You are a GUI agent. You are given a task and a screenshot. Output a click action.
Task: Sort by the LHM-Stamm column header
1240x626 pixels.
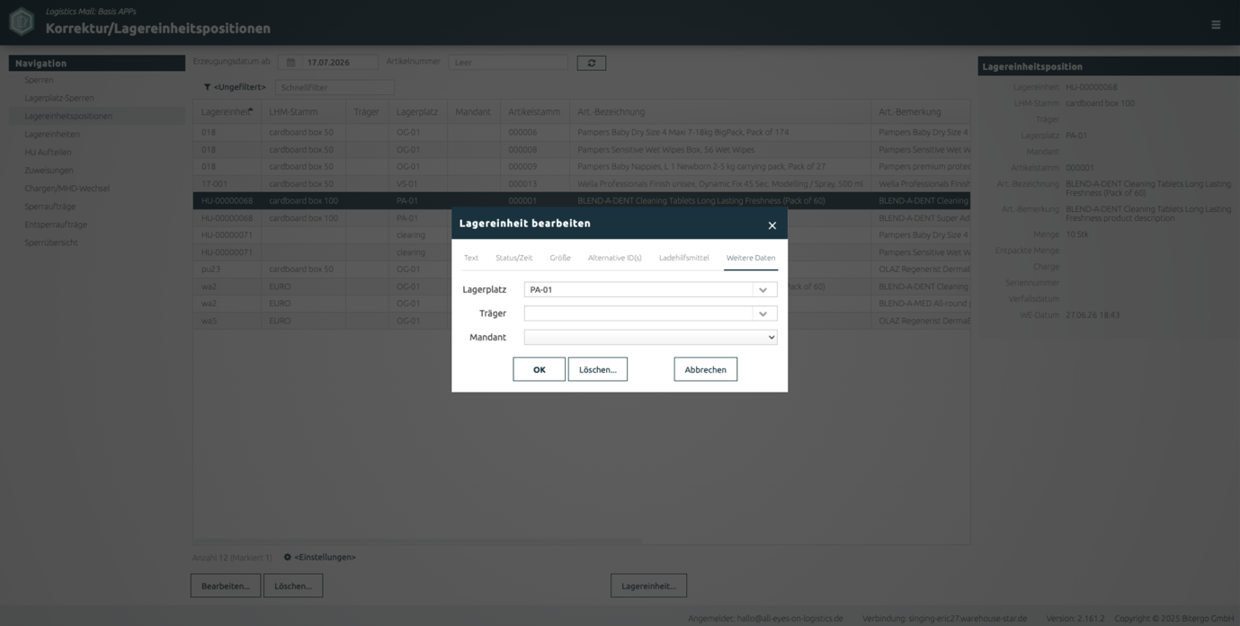(304, 112)
